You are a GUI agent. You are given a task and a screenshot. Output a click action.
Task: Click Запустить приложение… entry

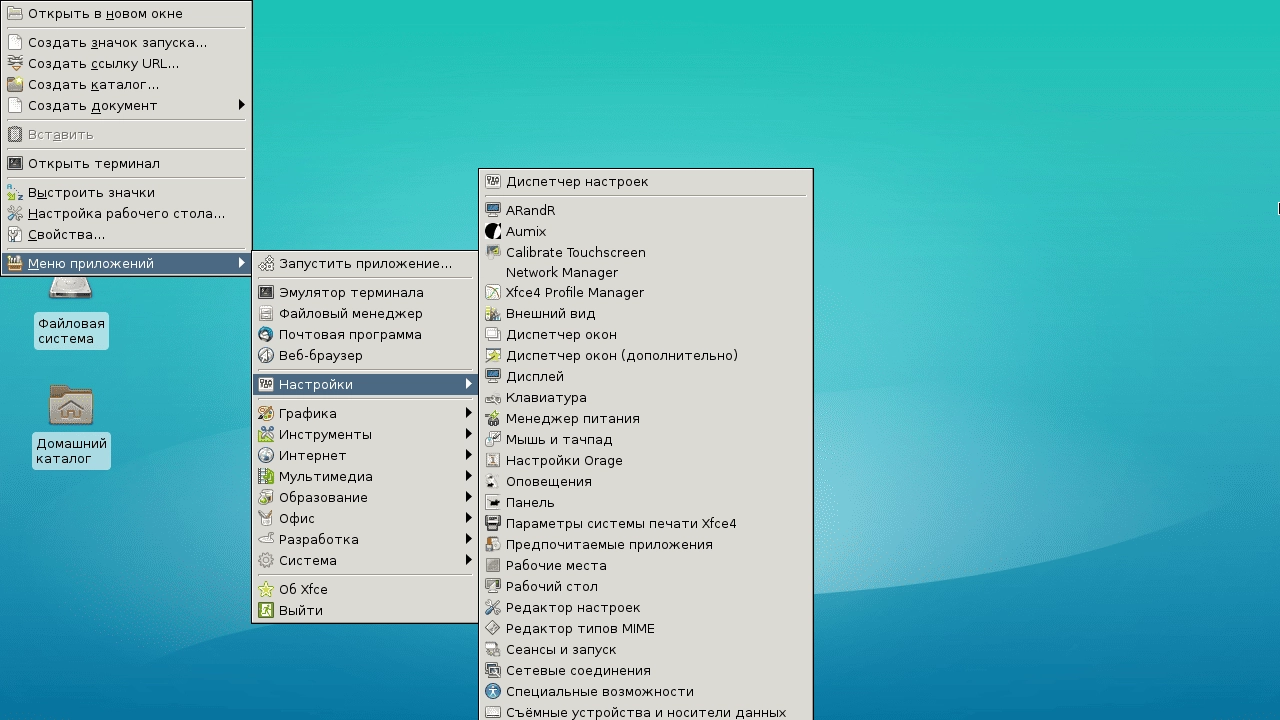tap(365, 263)
